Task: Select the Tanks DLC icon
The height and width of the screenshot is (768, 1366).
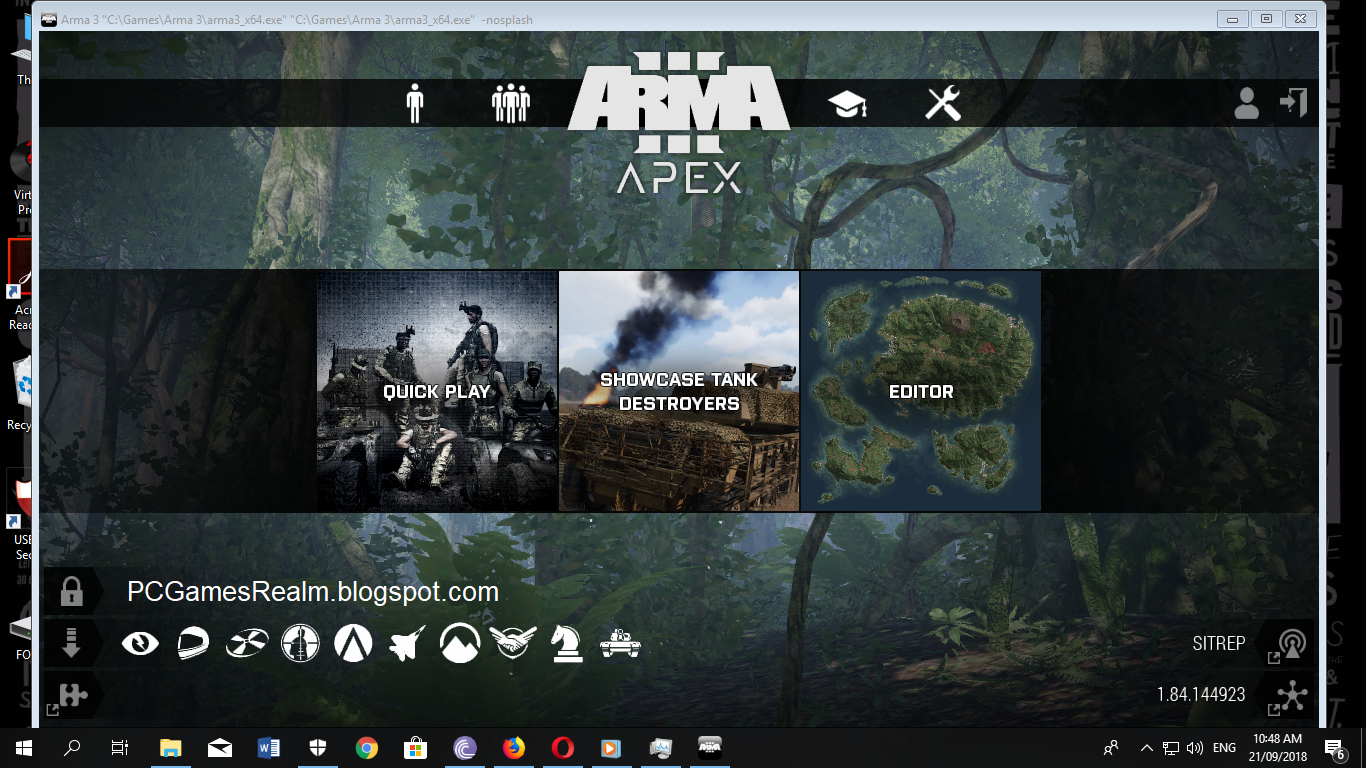Action: [x=620, y=644]
